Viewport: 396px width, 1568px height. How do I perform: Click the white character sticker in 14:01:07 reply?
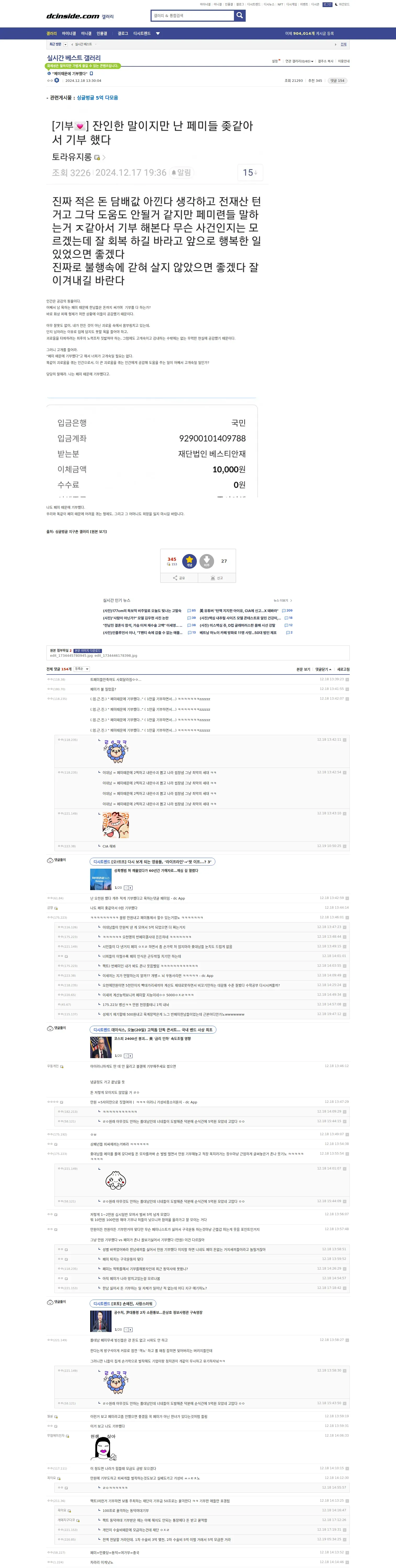pyautogui.click(x=116, y=1181)
